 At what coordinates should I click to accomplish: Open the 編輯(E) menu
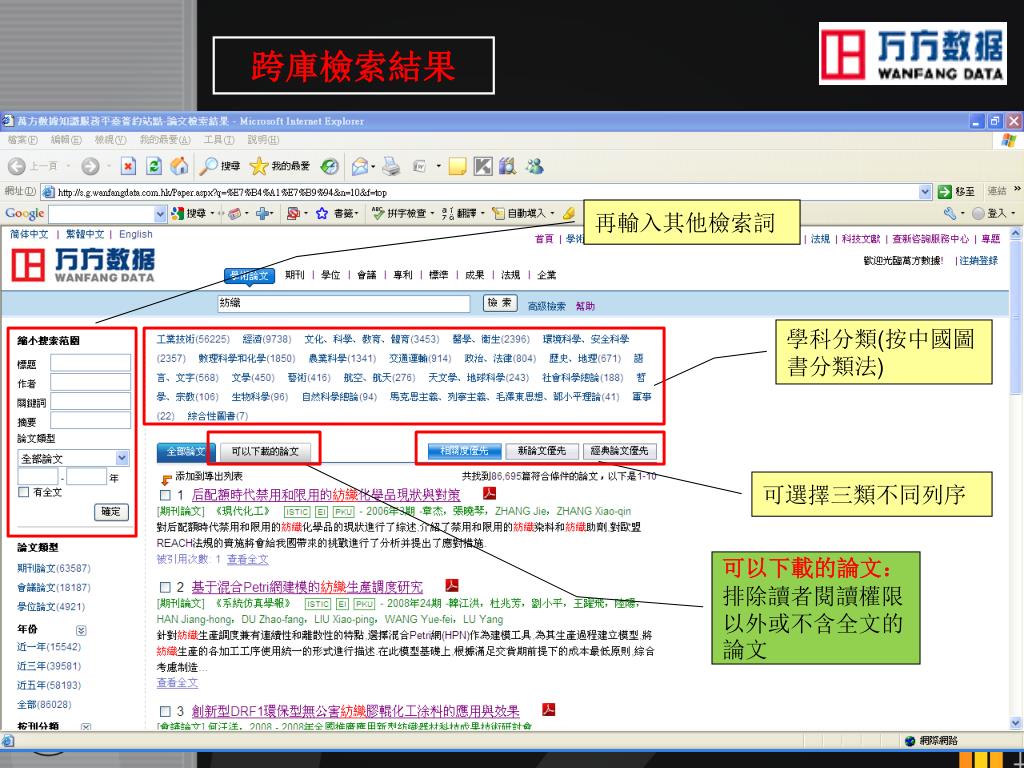66,140
